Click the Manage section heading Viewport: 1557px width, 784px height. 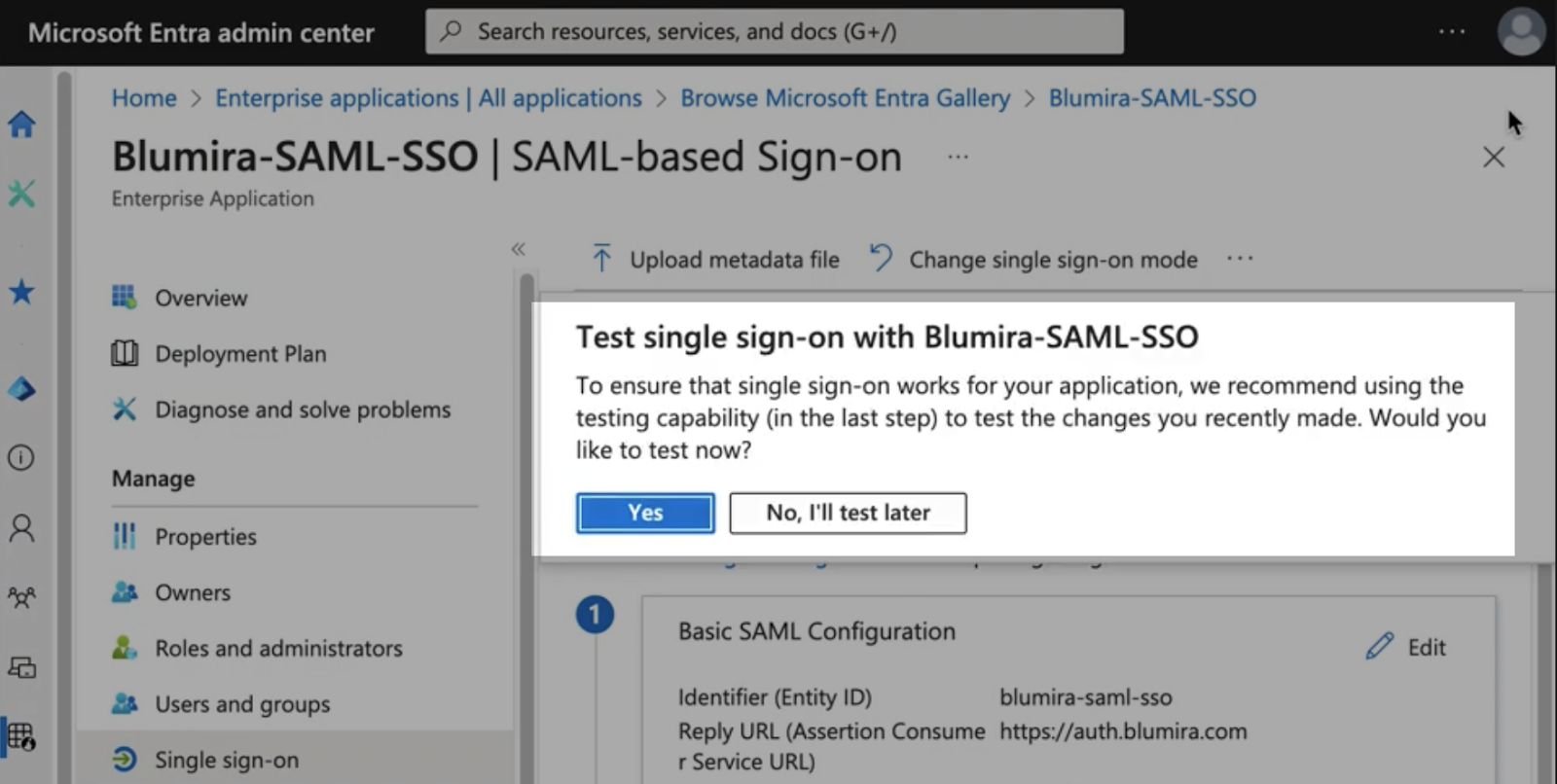click(153, 479)
